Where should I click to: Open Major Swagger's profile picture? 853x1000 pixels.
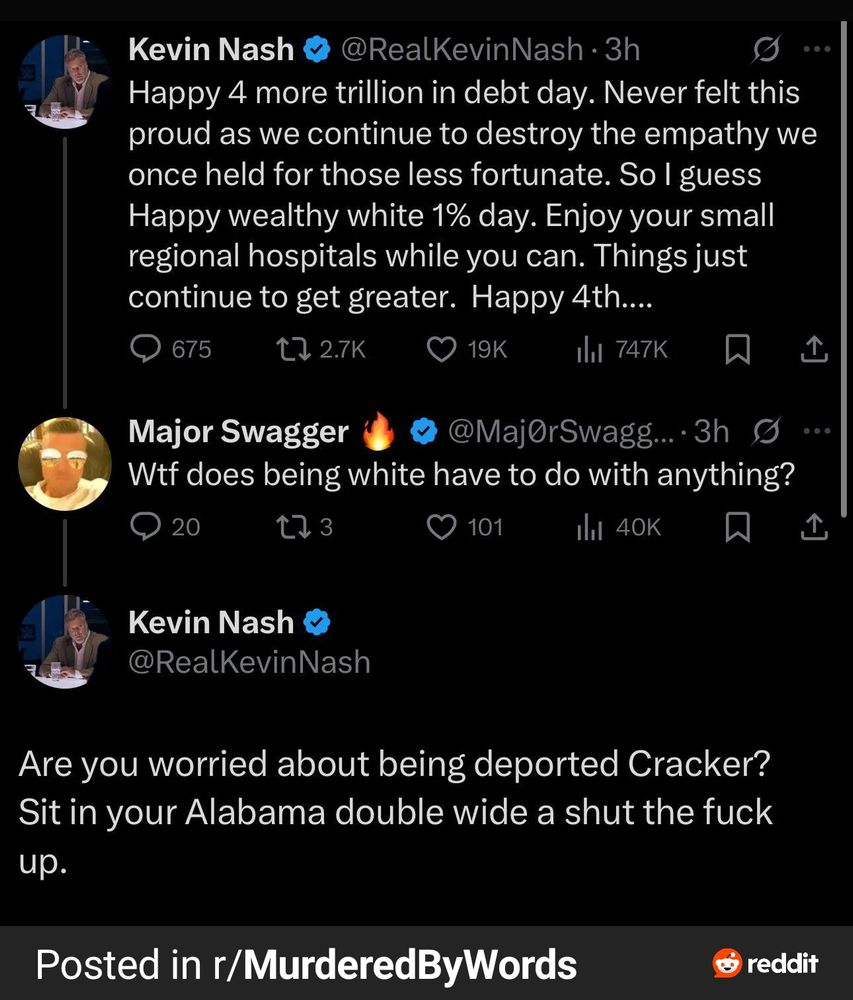pos(65,463)
